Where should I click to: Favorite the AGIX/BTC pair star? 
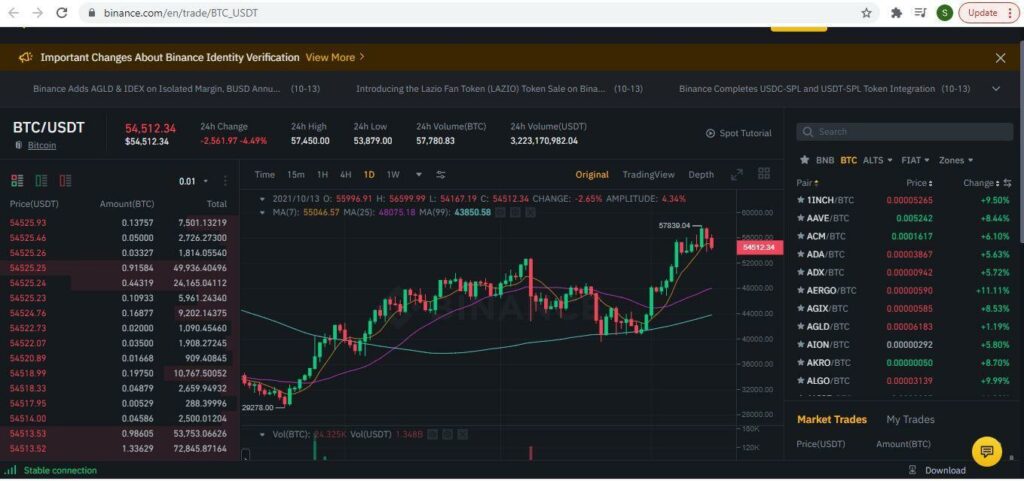coord(801,308)
